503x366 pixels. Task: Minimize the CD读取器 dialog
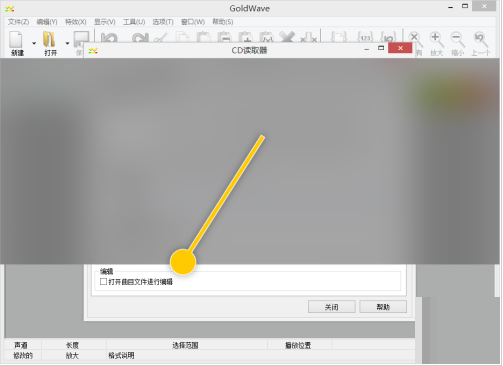pyautogui.click(x=367, y=49)
